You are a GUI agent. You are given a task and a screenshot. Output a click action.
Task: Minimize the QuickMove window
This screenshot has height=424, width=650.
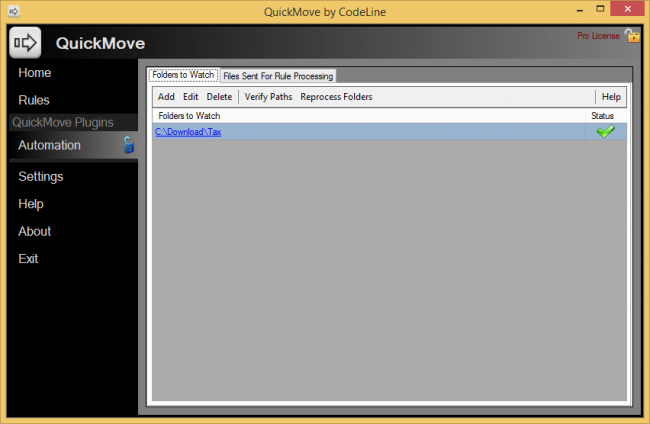click(x=580, y=9)
